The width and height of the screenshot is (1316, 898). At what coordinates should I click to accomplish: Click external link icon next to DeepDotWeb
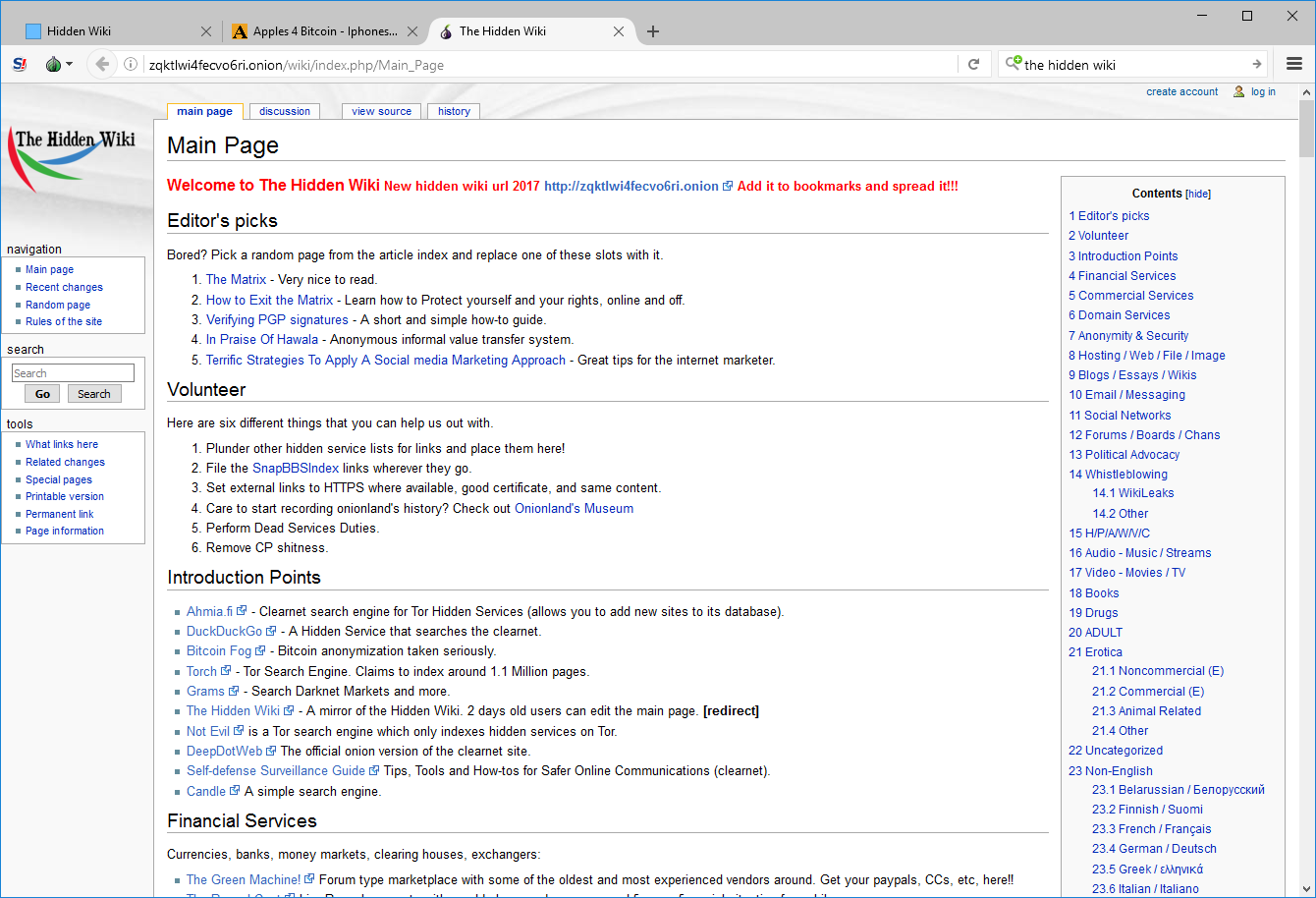click(271, 751)
